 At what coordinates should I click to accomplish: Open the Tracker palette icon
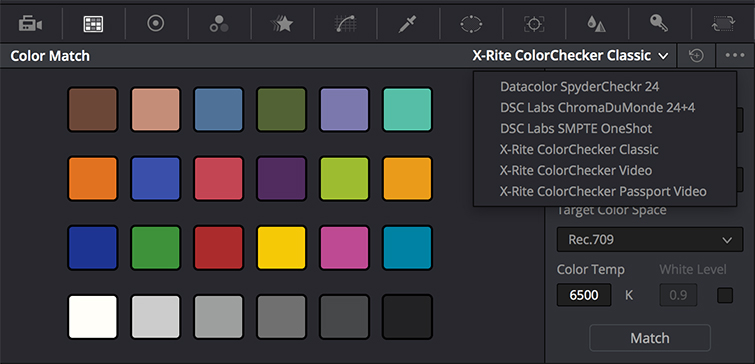point(534,24)
